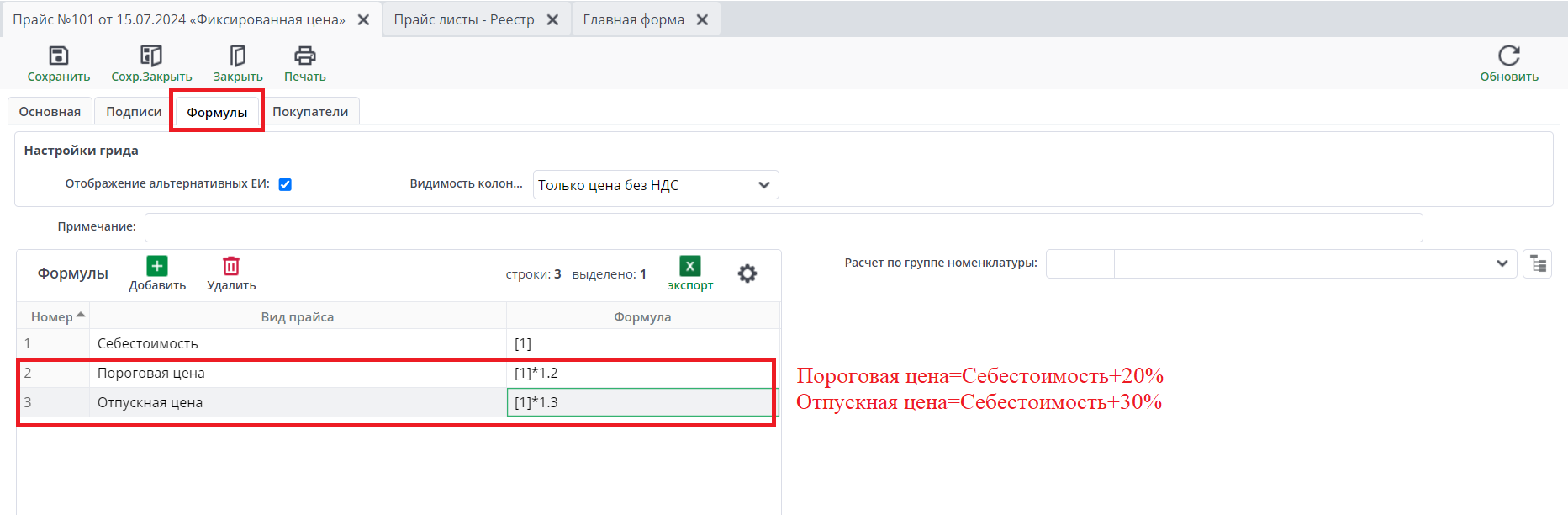1568x515 pixels.
Task: Close the Главная форма tab
Action: click(x=702, y=19)
